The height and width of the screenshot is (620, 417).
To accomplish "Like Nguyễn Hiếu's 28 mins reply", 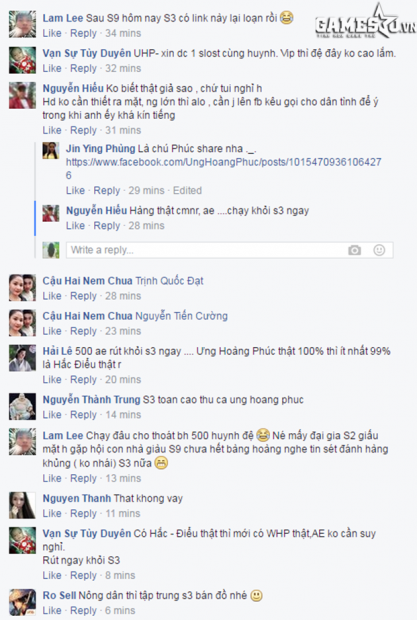I will tap(75, 226).
